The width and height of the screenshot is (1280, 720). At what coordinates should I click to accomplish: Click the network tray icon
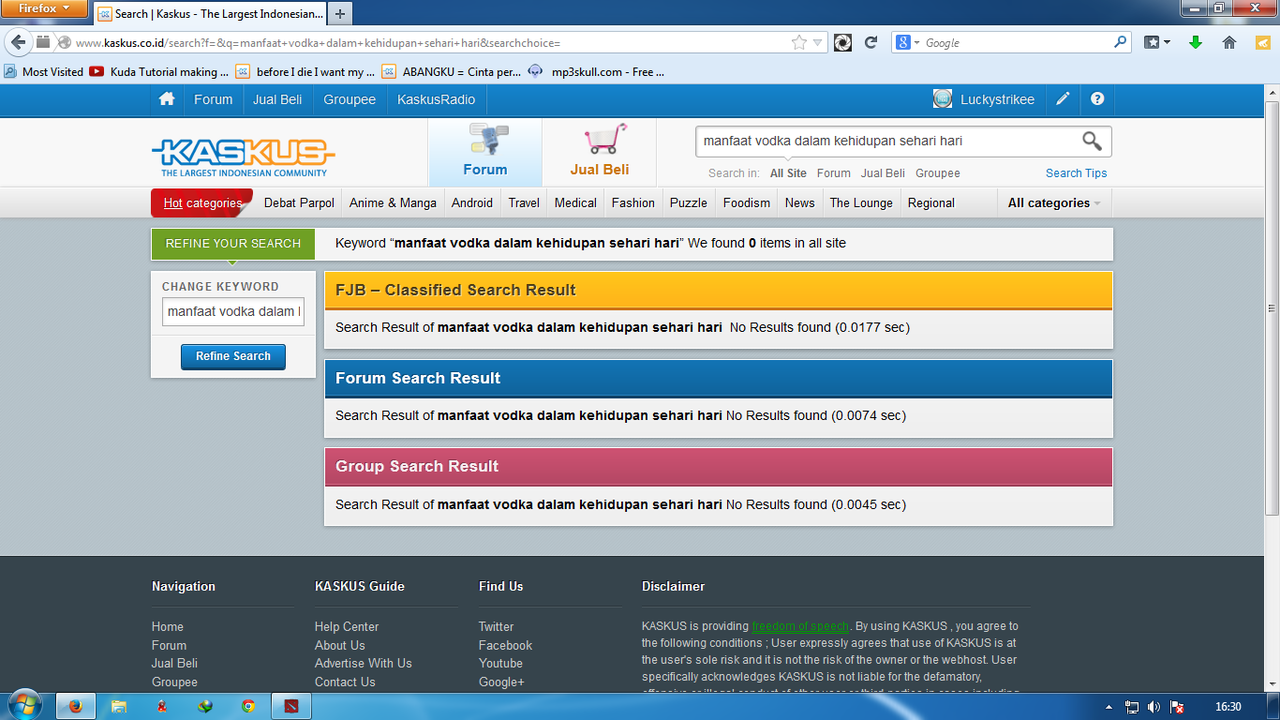coord(1132,707)
